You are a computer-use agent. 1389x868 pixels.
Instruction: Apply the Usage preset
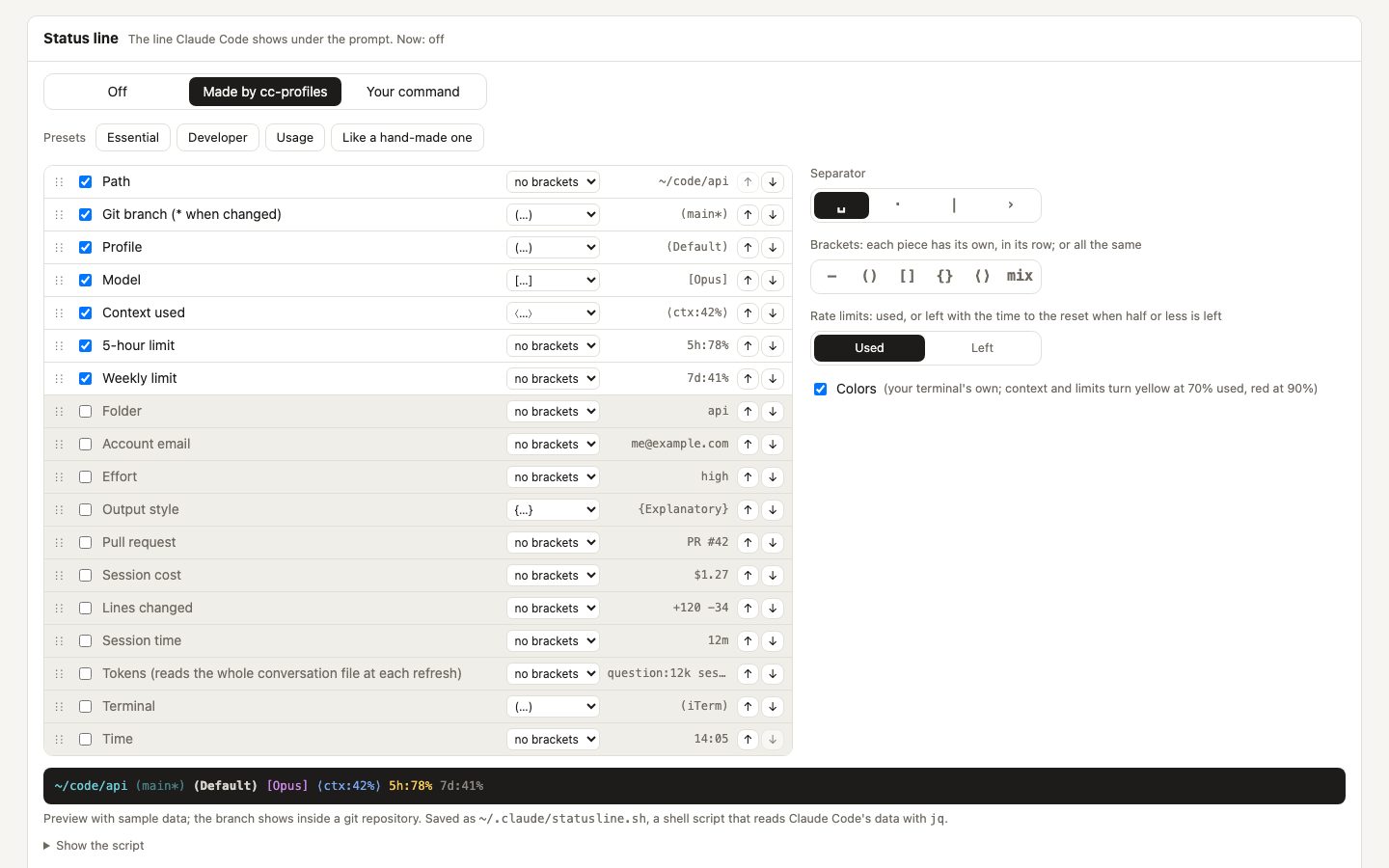point(295,137)
